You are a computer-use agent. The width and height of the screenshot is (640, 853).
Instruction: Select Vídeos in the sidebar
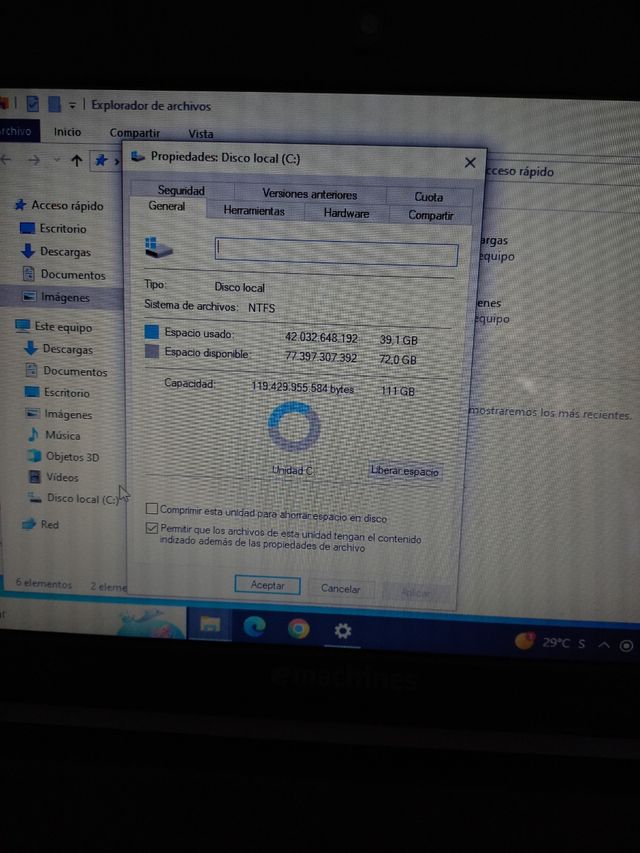point(53,477)
